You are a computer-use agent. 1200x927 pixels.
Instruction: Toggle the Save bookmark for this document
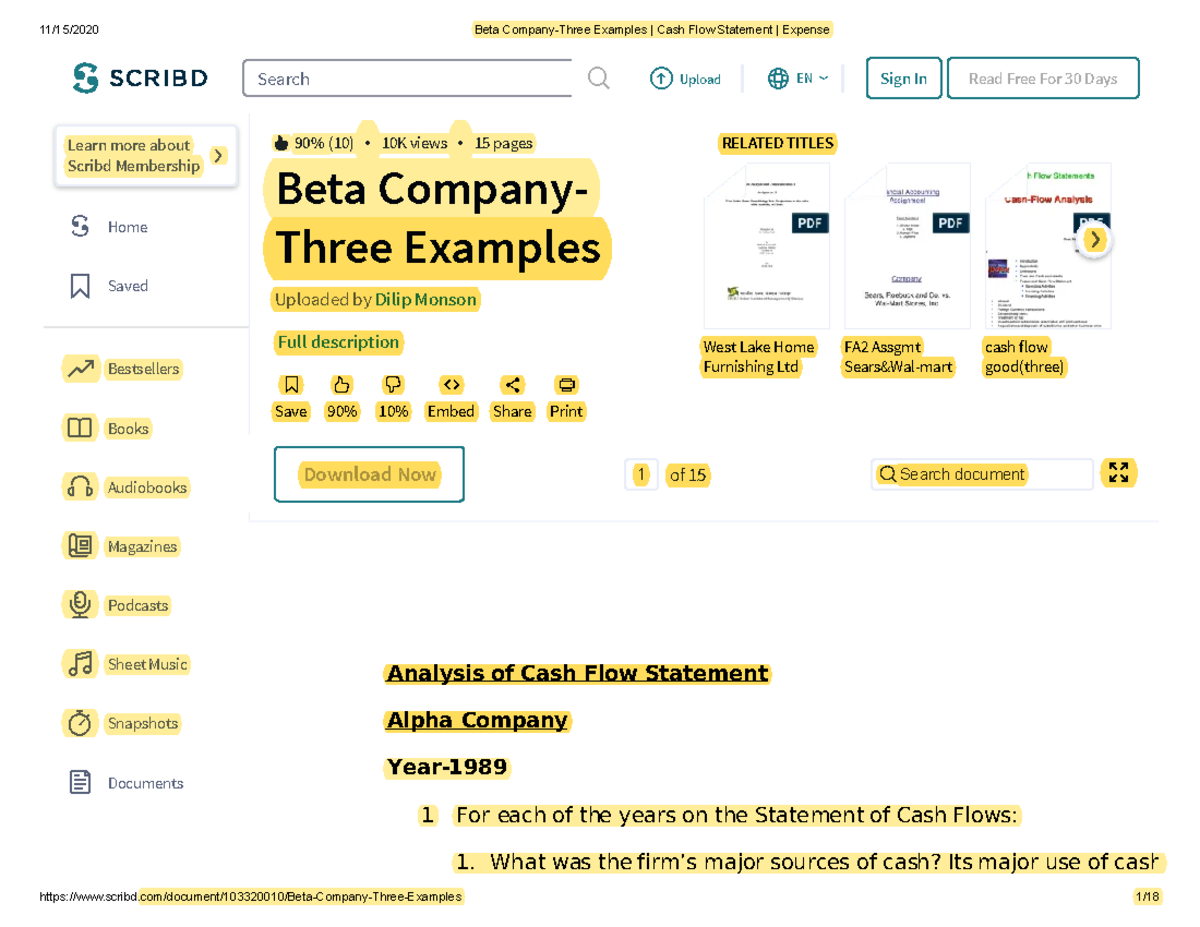(x=290, y=384)
